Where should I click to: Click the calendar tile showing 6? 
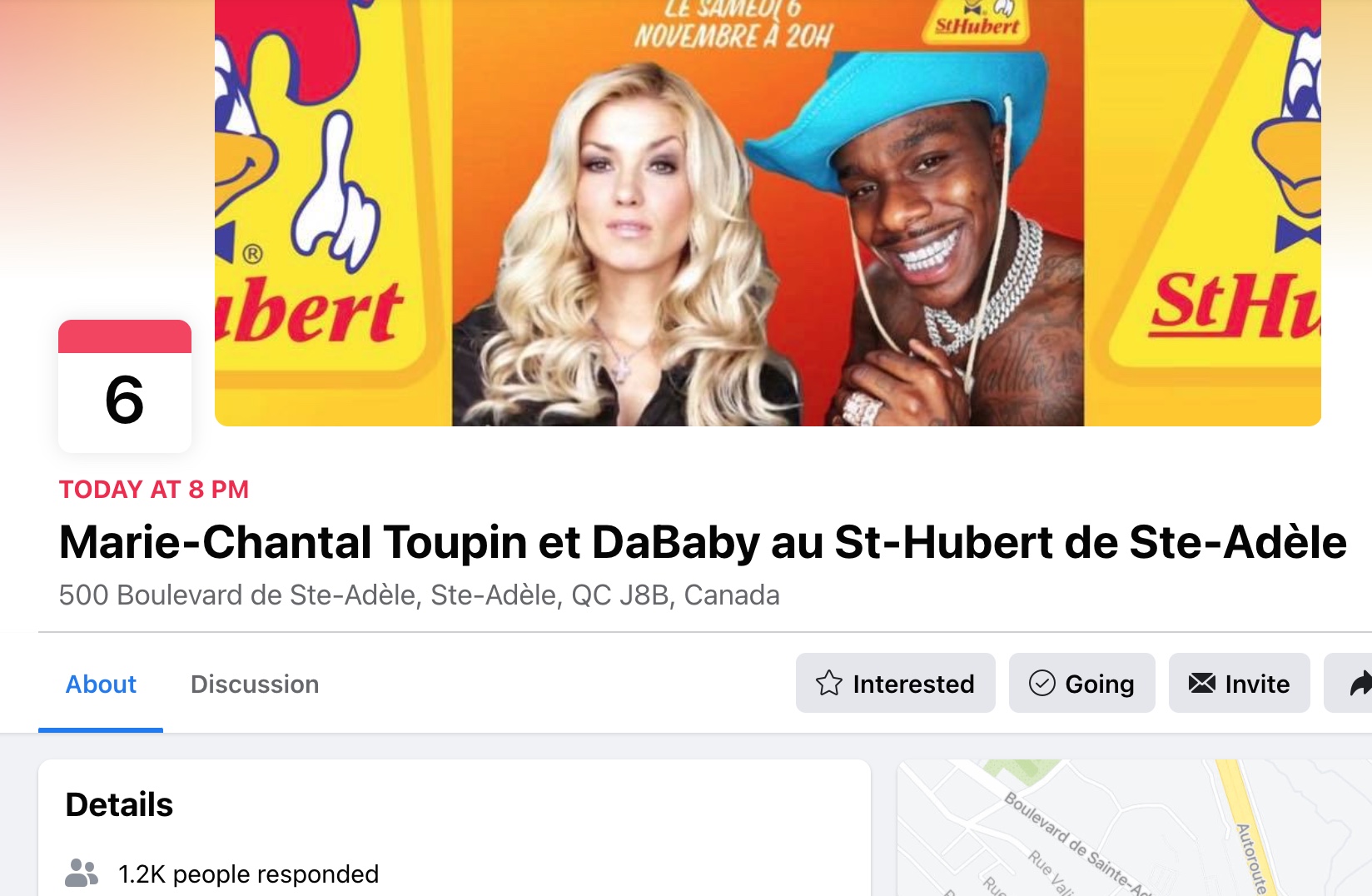(125, 386)
